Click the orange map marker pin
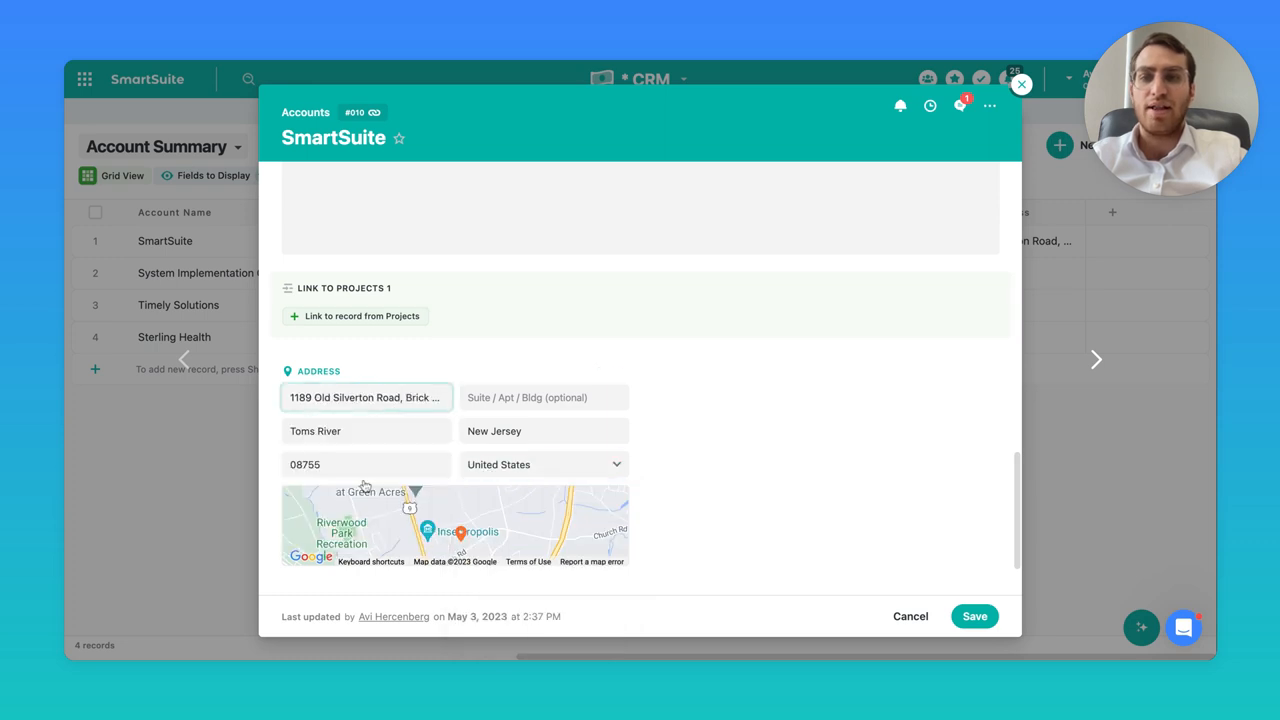This screenshot has width=1280, height=720. [x=460, y=533]
